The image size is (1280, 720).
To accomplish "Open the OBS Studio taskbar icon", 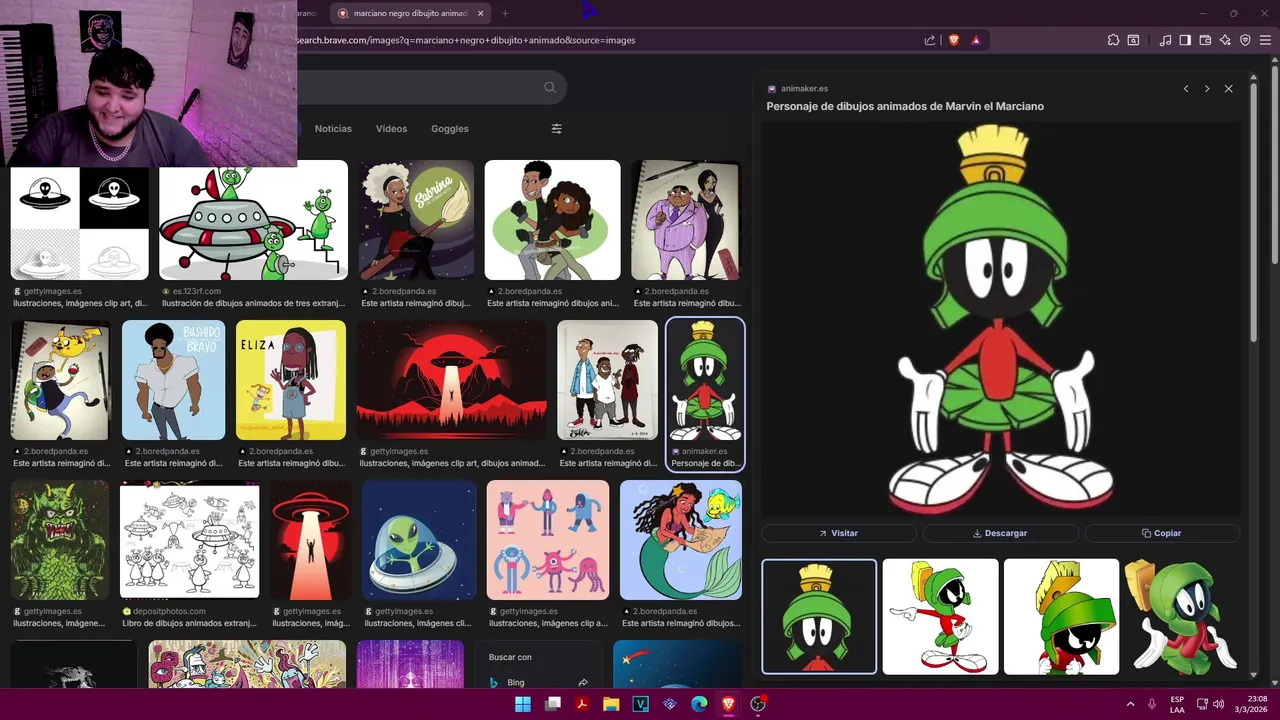I will pyautogui.click(x=758, y=704).
